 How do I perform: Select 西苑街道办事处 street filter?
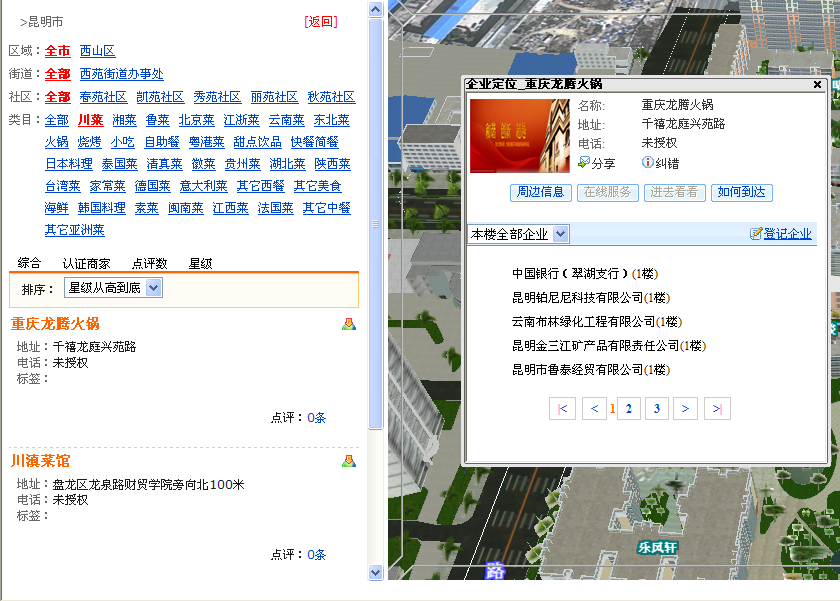[122, 74]
